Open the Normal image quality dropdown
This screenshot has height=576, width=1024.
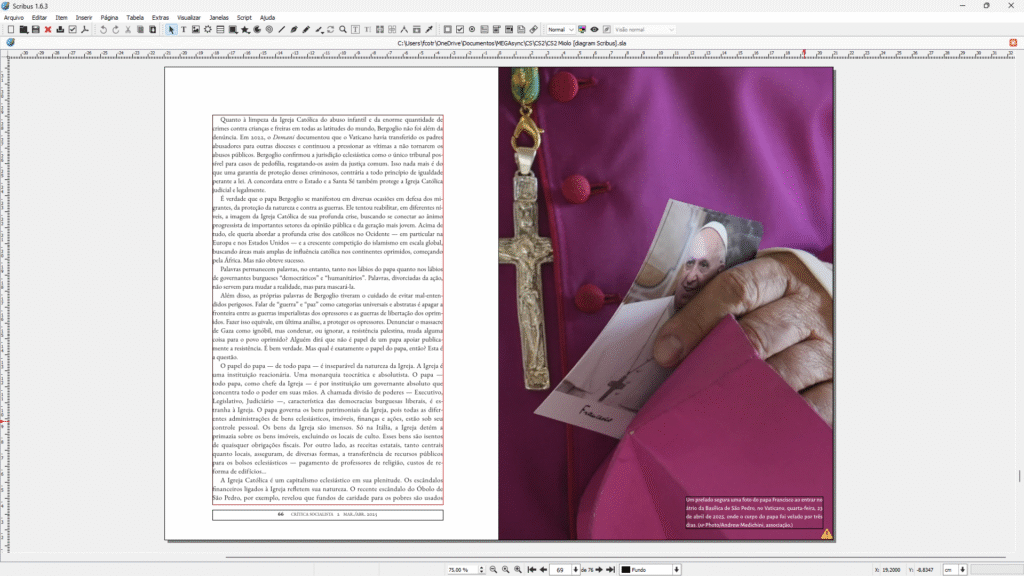click(560, 29)
